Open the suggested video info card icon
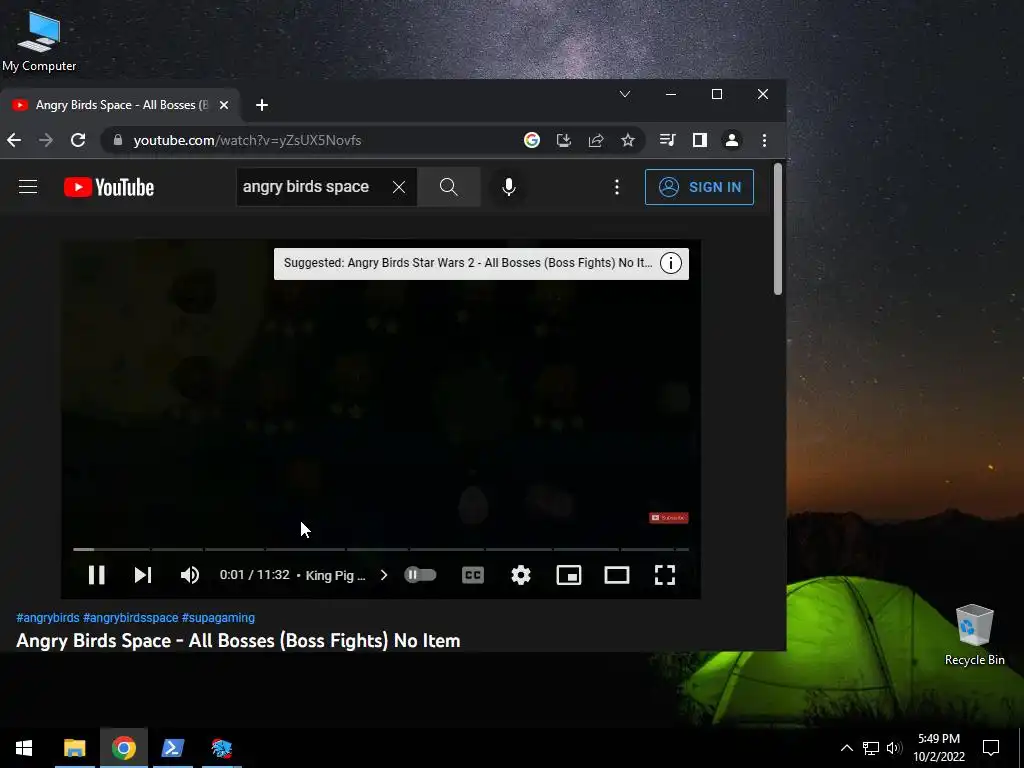The height and width of the screenshot is (768, 1024). tap(671, 263)
